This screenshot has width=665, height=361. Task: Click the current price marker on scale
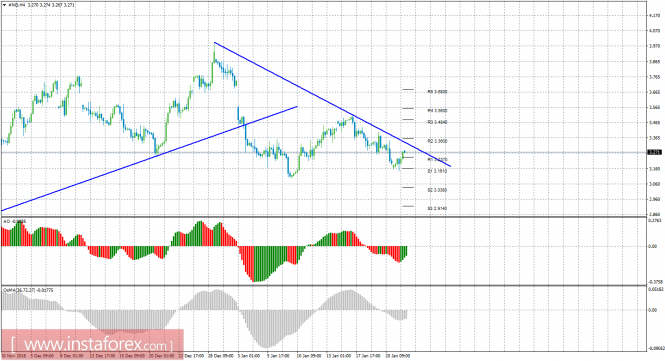coord(654,152)
